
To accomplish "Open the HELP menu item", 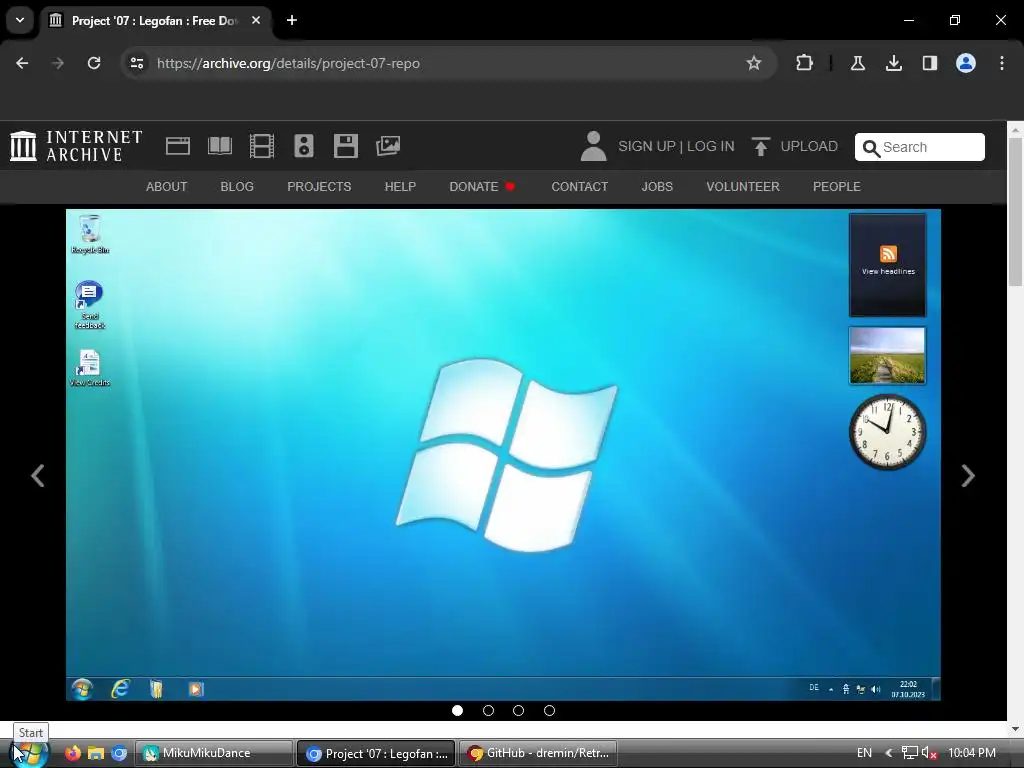I will [400, 187].
